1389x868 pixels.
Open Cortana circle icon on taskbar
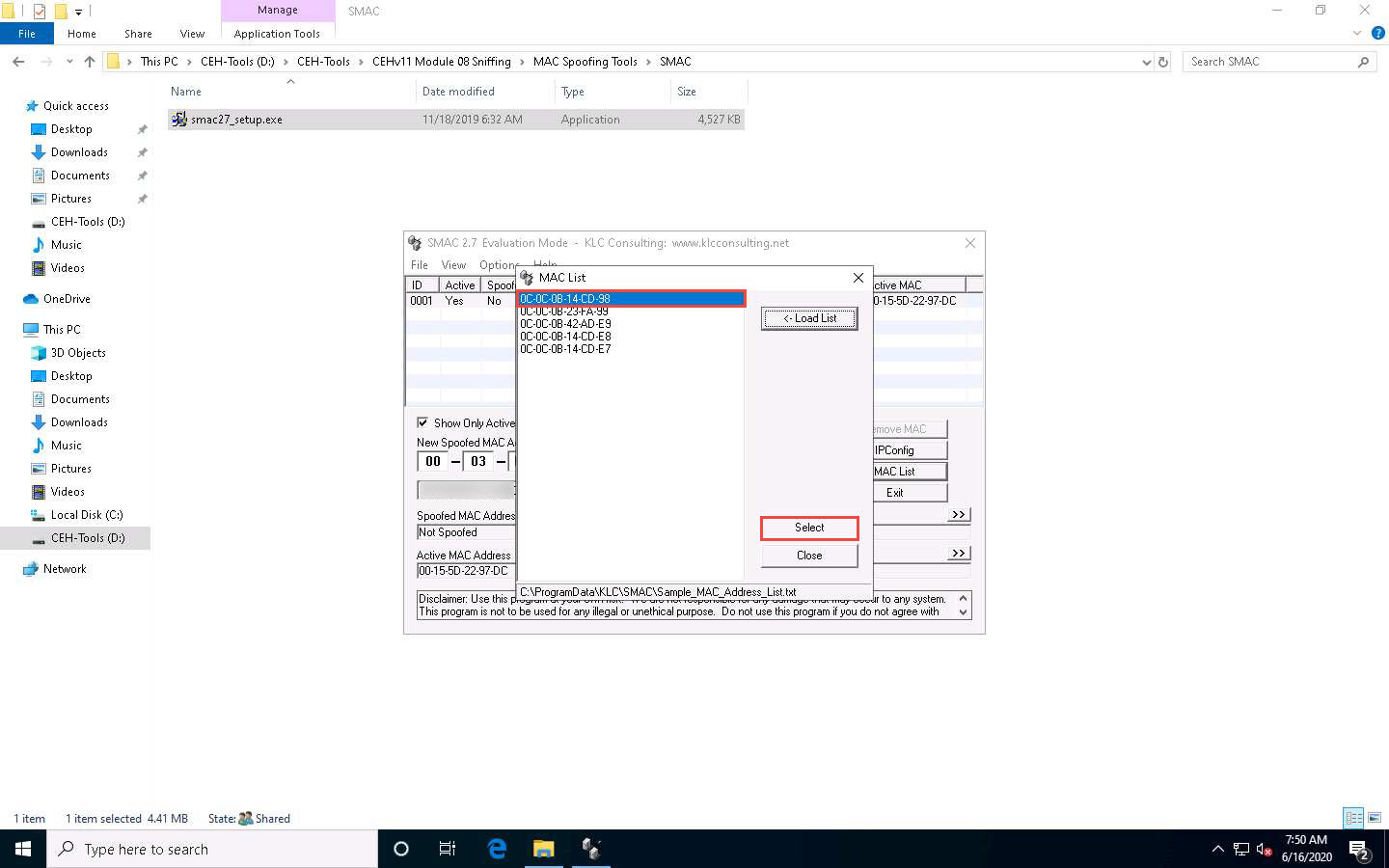click(401, 849)
